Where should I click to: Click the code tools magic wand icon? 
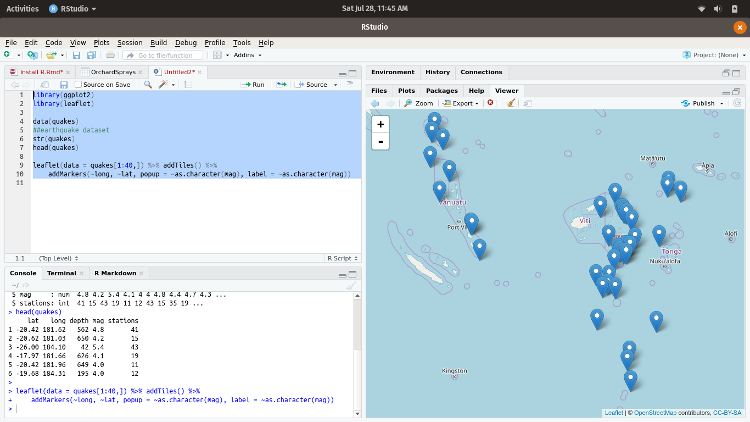click(162, 85)
